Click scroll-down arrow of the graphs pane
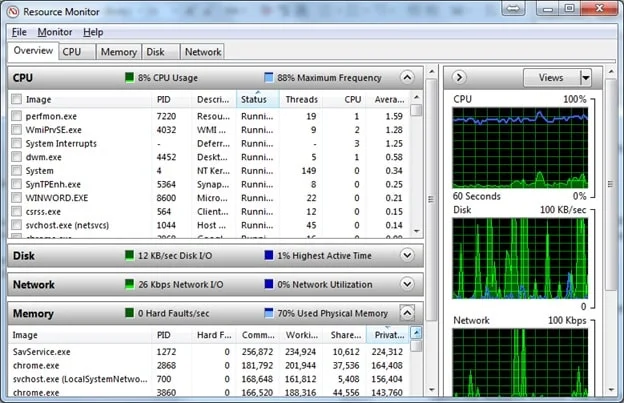 tap(611, 389)
